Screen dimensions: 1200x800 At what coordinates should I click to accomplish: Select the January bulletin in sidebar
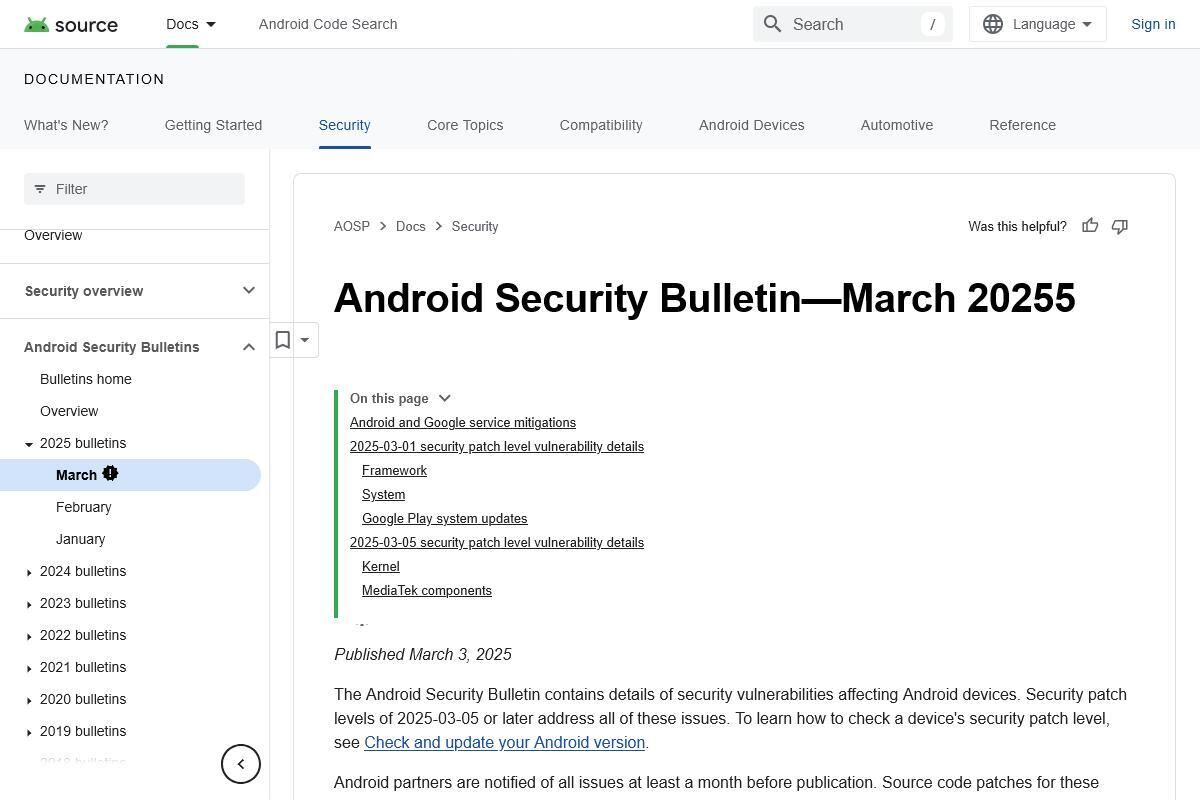(x=81, y=539)
